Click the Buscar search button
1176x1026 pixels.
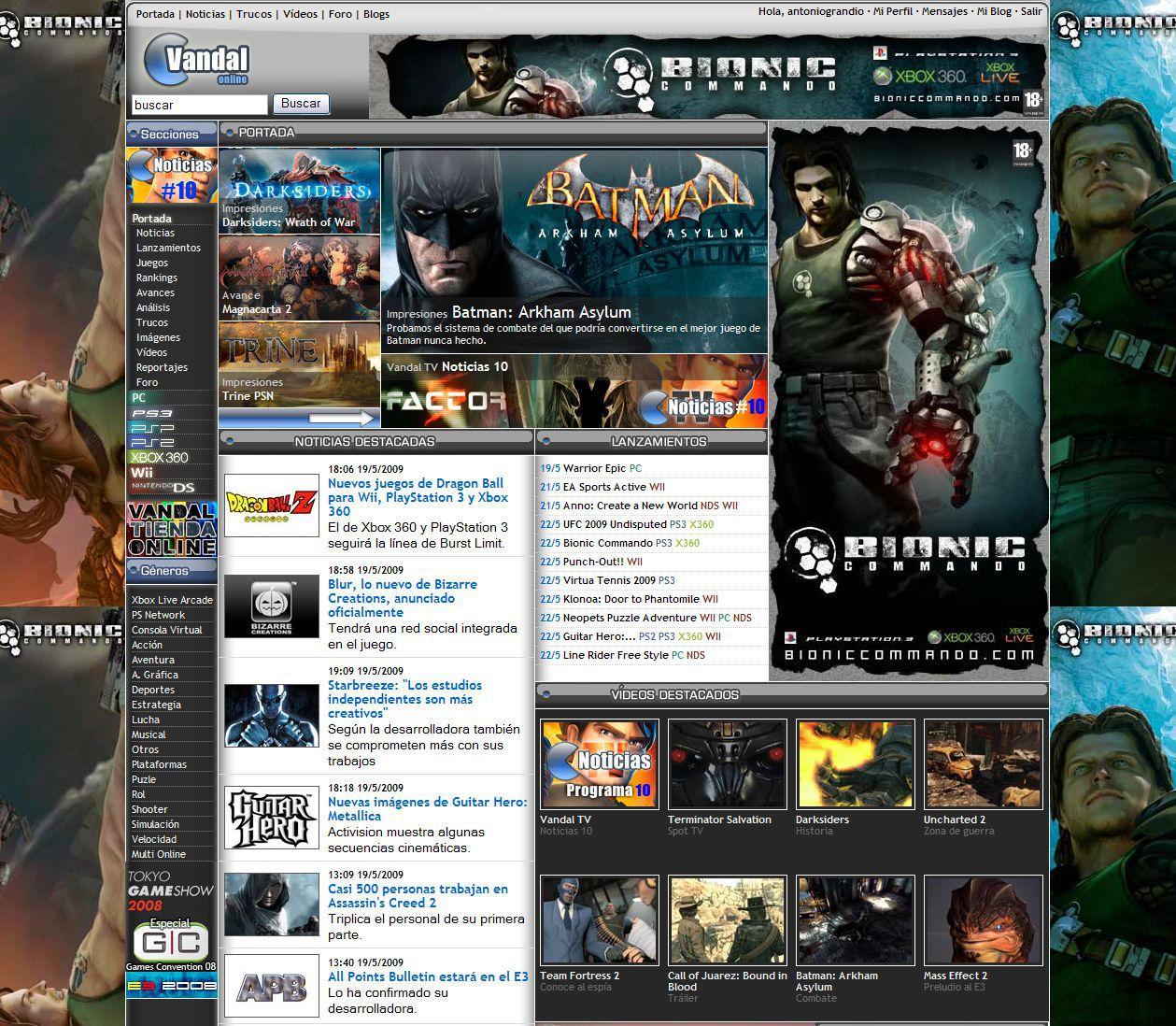pyautogui.click(x=301, y=104)
